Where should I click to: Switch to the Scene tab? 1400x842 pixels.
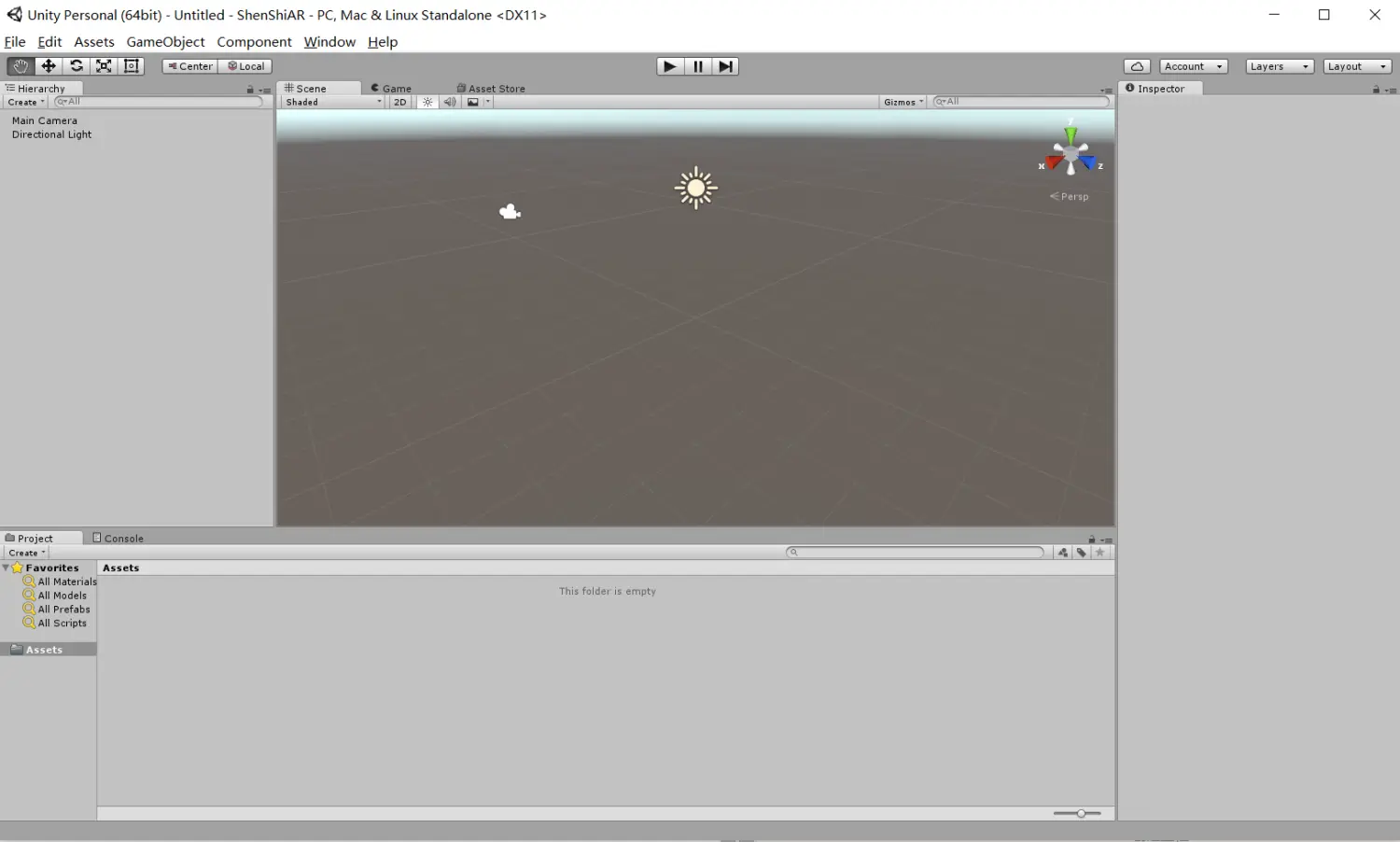click(319, 89)
